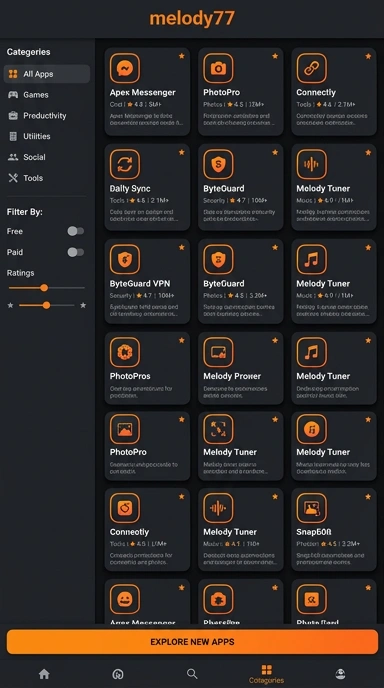Toggle the favorite star on PhotoPros

(182, 340)
